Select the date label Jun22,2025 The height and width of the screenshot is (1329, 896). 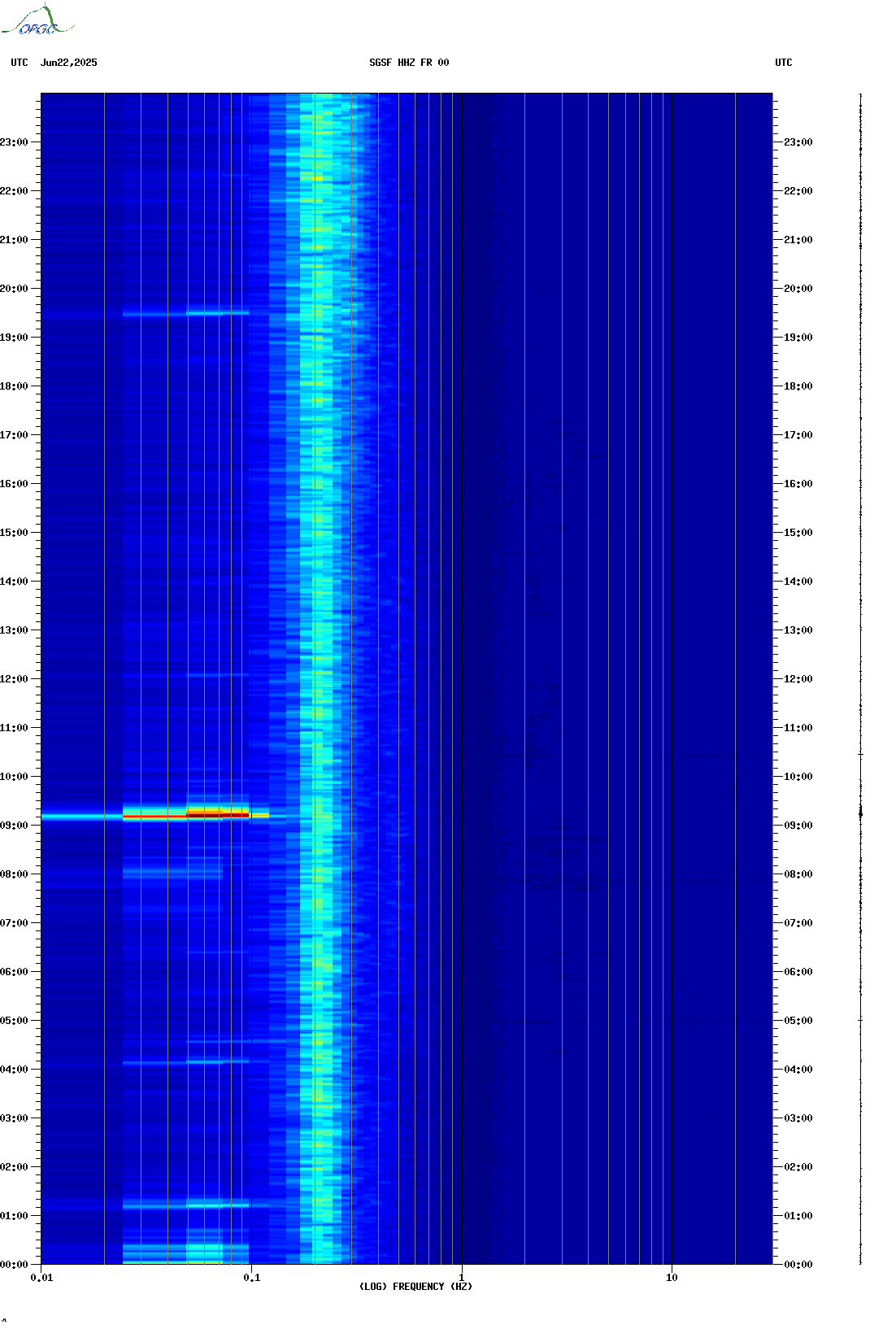tap(68, 63)
